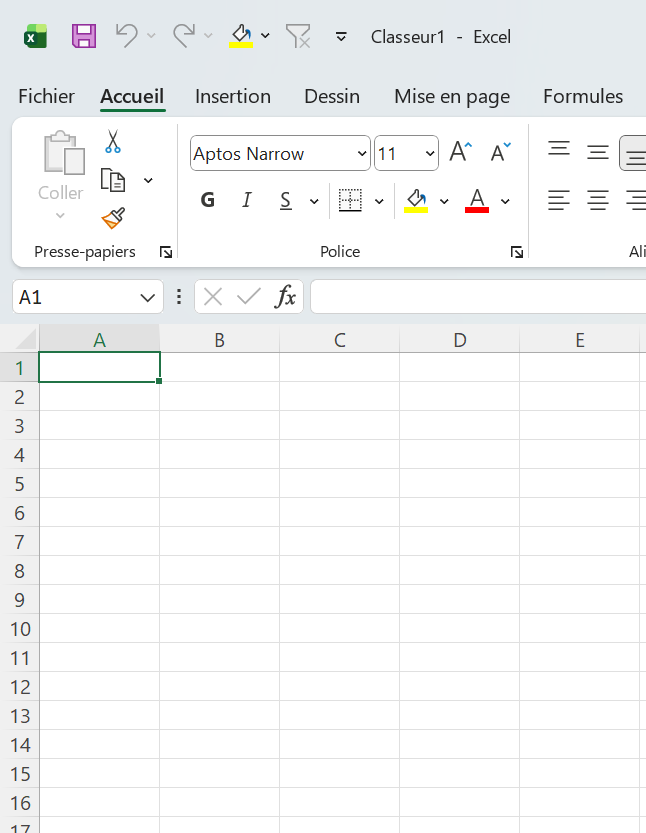Expand Police fill color palette arrow
The height and width of the screenshot is (833, 646).
444,201
